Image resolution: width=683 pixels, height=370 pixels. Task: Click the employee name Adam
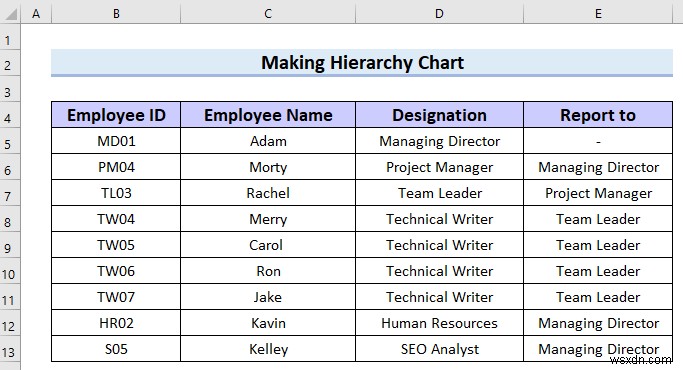268,141
